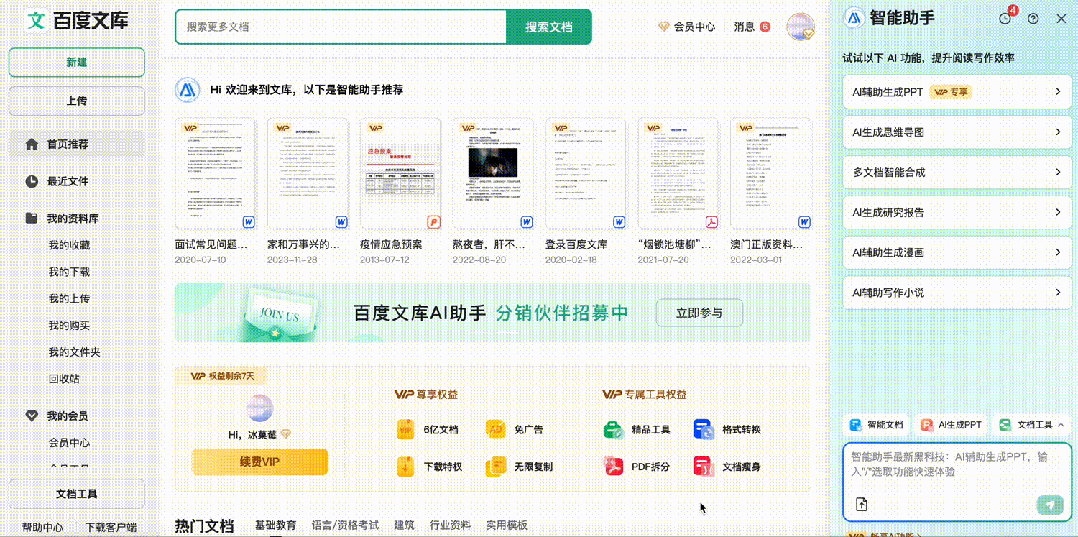This screenshot has width=1078, height=537.
Task: Click the history clock icon in 智能助手
Action: (x=1006, y=18)
